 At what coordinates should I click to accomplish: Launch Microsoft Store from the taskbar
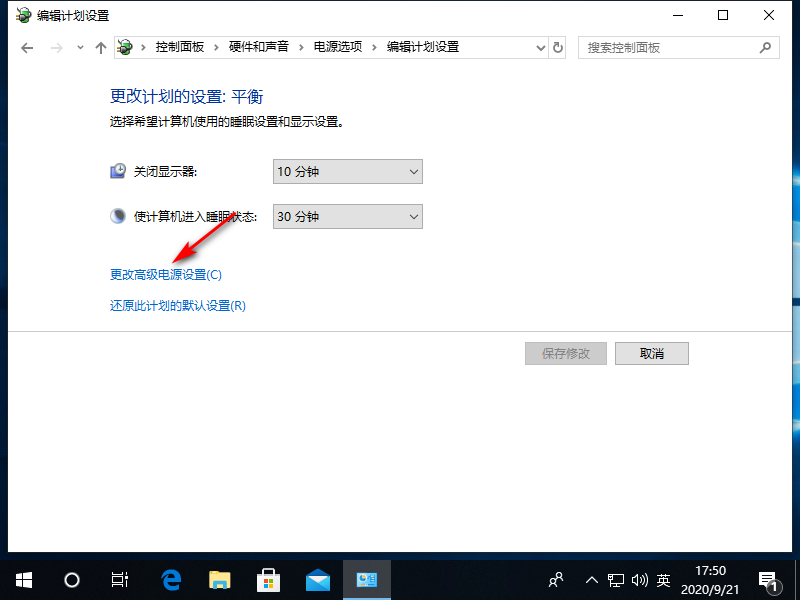(x=269, y=580)
